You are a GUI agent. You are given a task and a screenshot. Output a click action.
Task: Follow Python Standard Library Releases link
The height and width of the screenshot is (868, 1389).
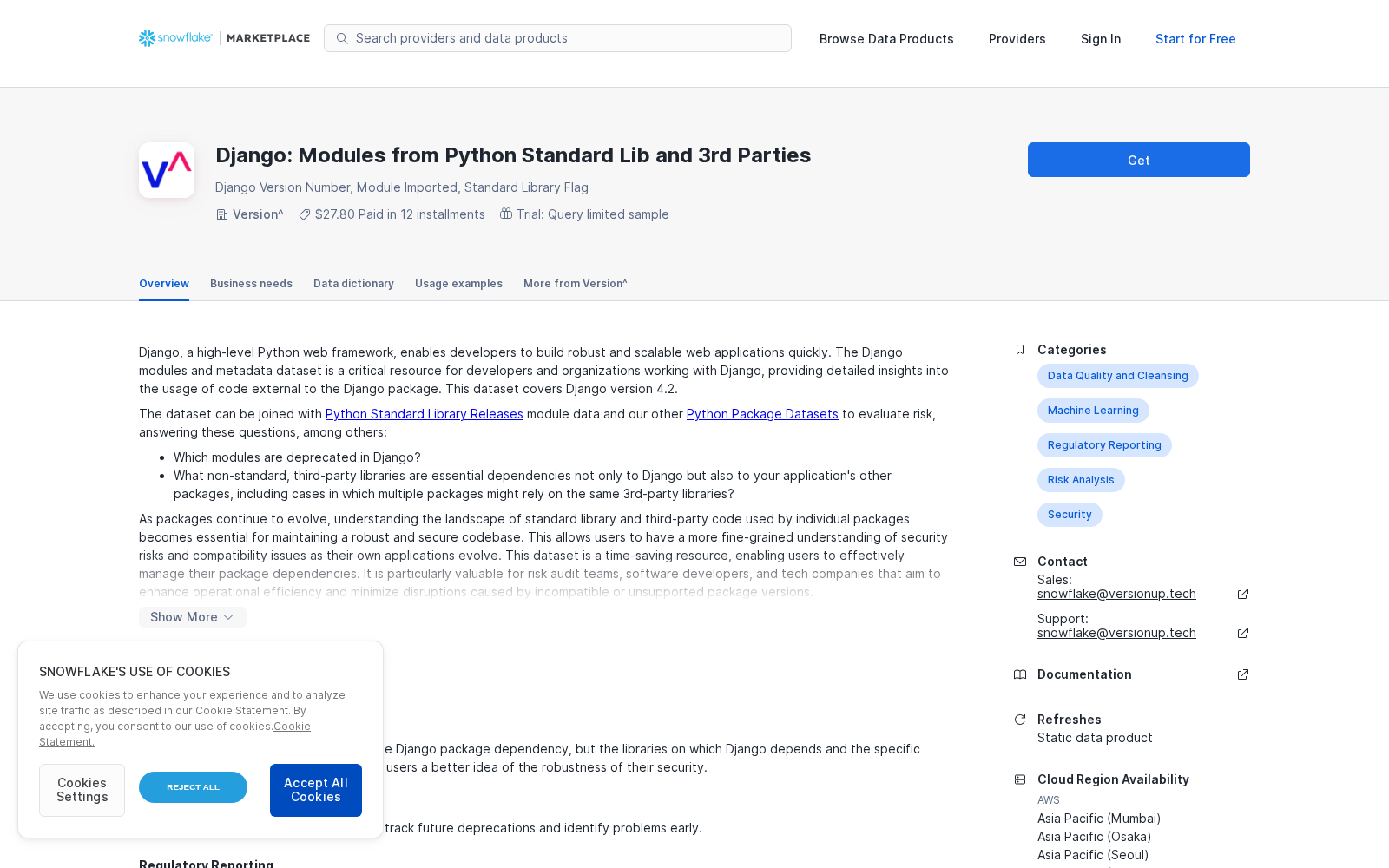coord(425,414)
